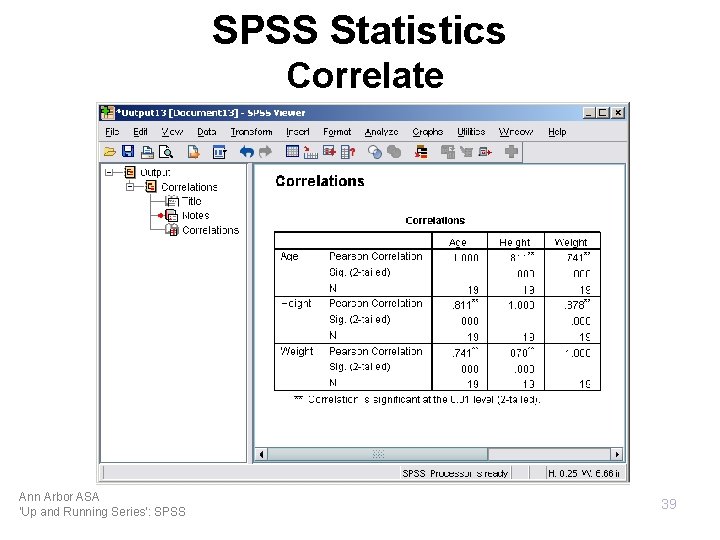
Task: Click the blue overlapping circles icon
Action: [x=375, y=152]
